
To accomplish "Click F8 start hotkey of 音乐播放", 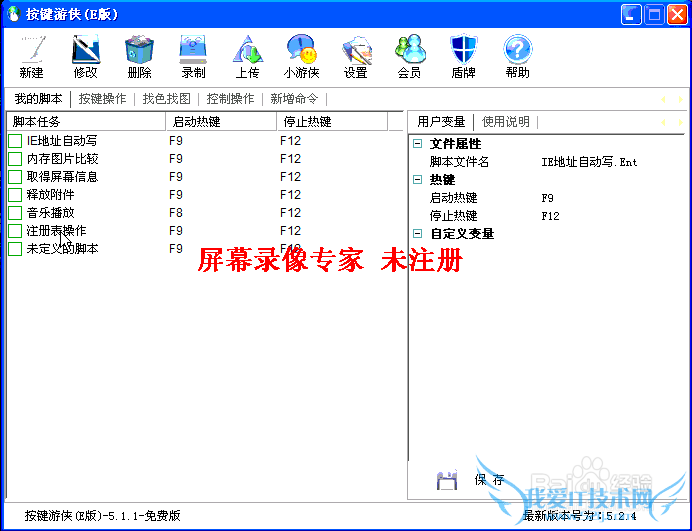I will pyautogui.click(x=176, y=213).
